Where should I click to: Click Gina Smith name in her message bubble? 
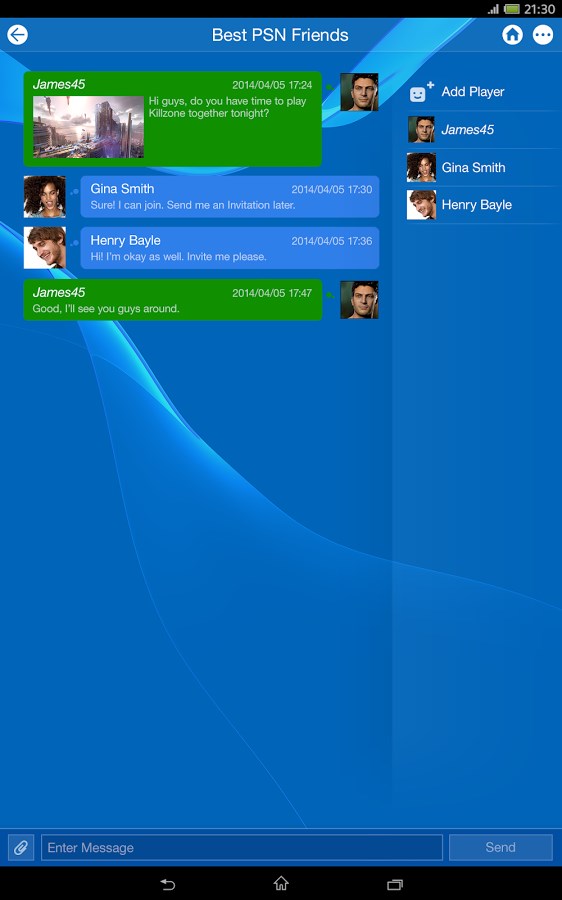[122, 189]
